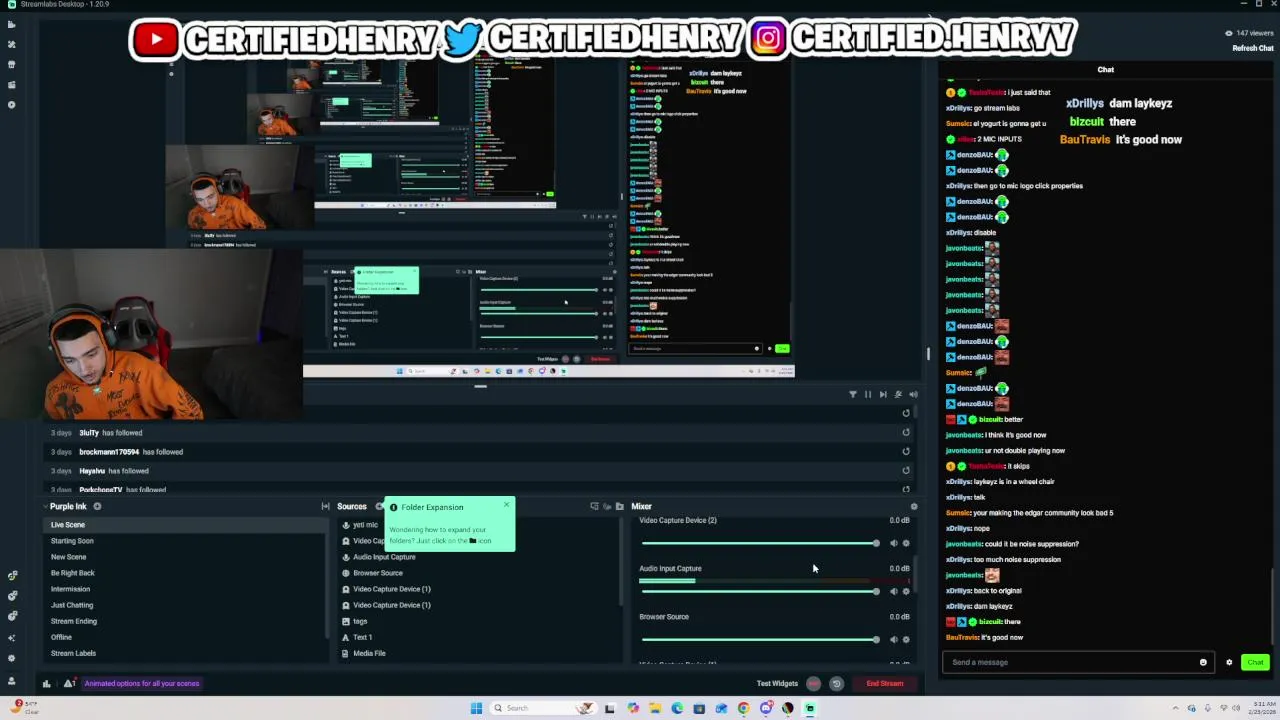Switch to the Stream Labels scene

pos(185,653)
